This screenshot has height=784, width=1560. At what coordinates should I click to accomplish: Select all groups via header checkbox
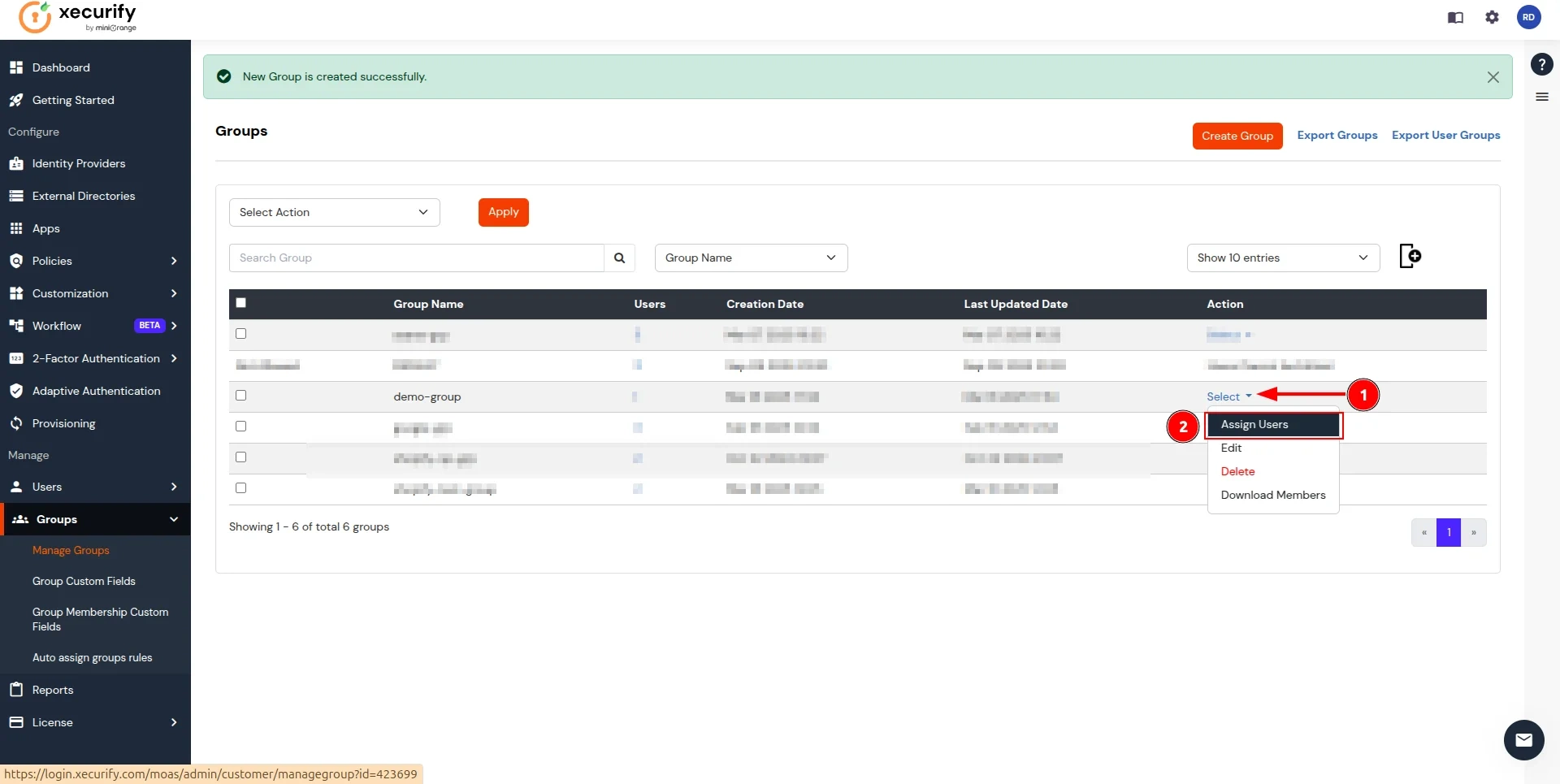pos(240,302)
